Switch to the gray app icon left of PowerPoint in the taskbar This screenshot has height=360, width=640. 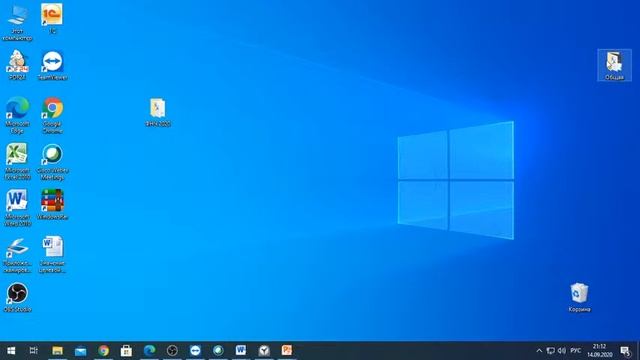(x=264, y=351)
